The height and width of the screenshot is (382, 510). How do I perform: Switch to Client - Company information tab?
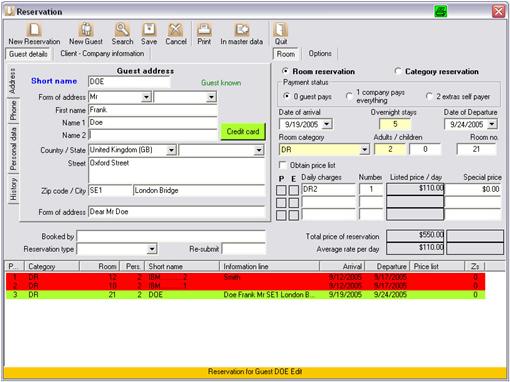click(102, 54)
